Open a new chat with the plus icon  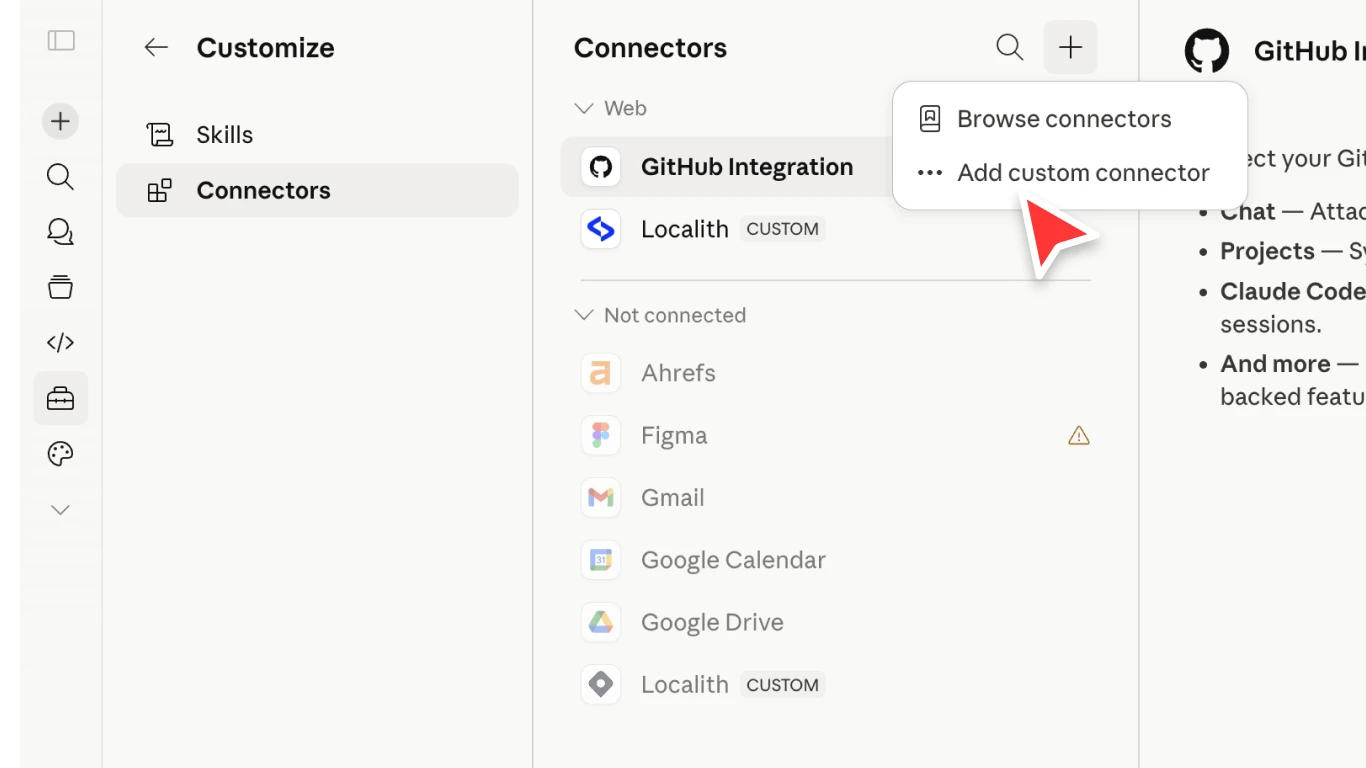pyautogui.click(x=60, y=121)
